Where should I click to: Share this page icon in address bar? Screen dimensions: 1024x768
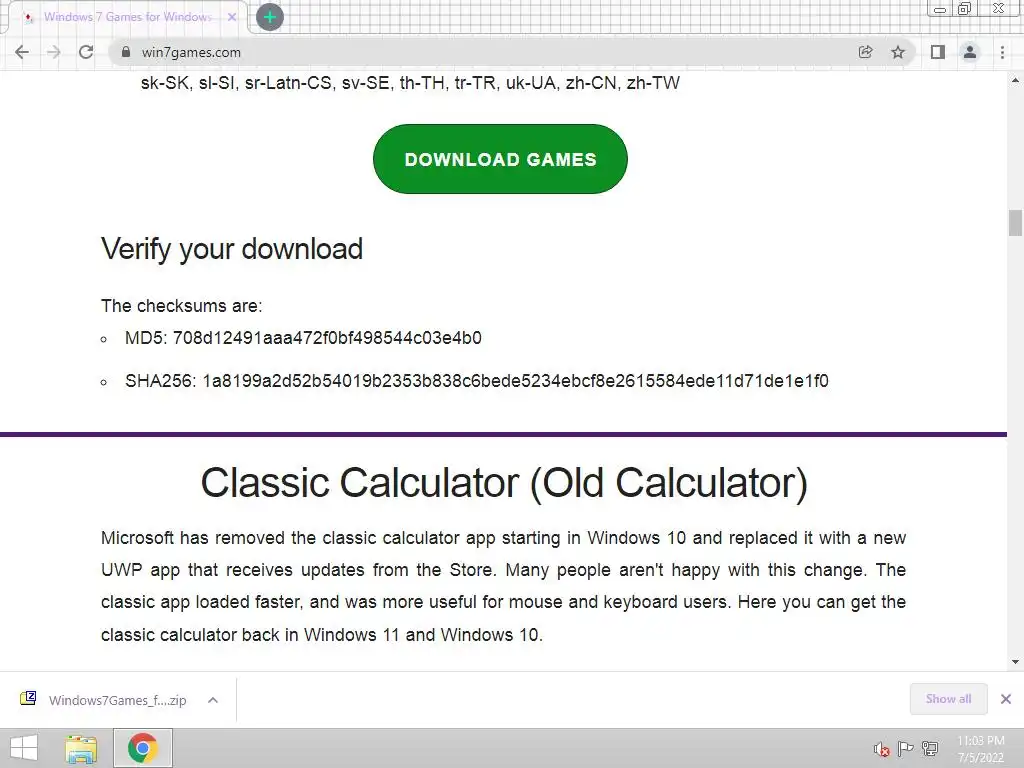[865, 52]
